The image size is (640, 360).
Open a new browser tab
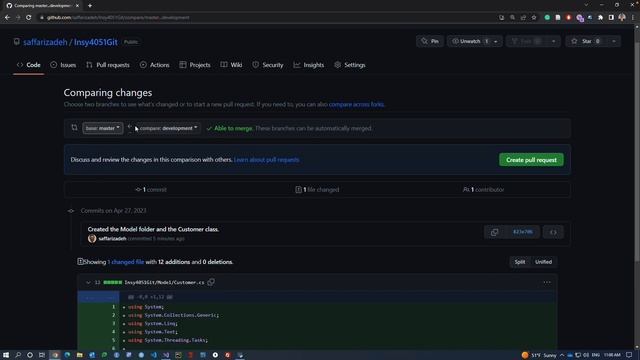90,6
